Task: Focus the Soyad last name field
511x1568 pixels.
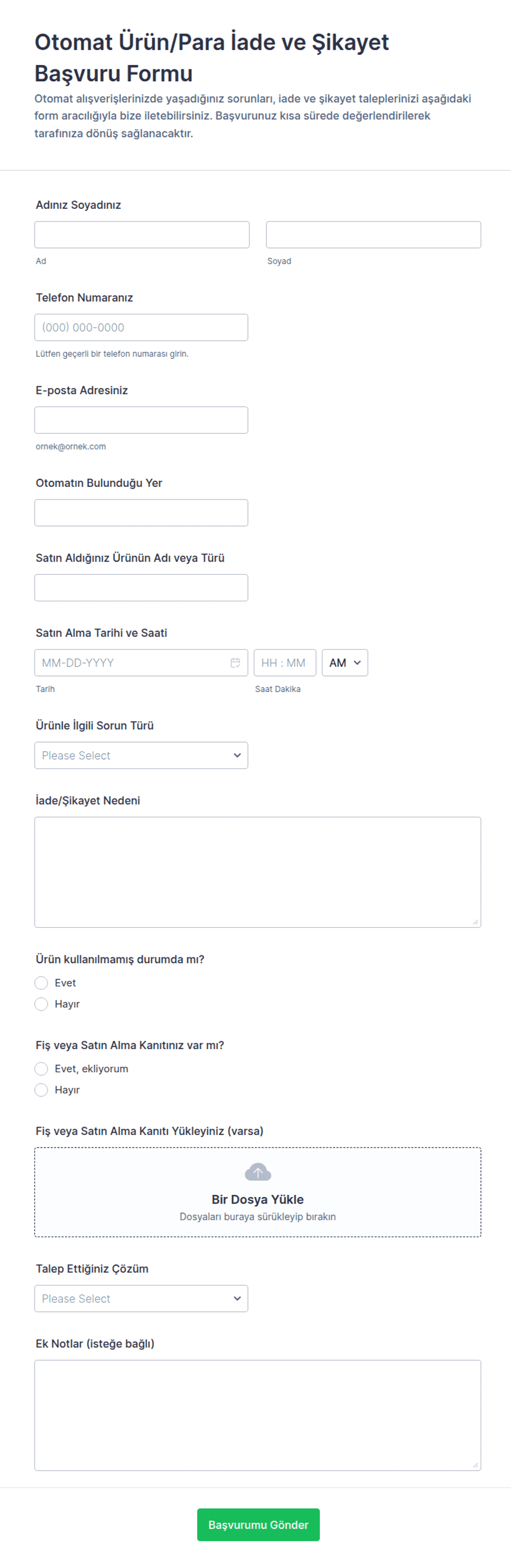Action: 374,235
